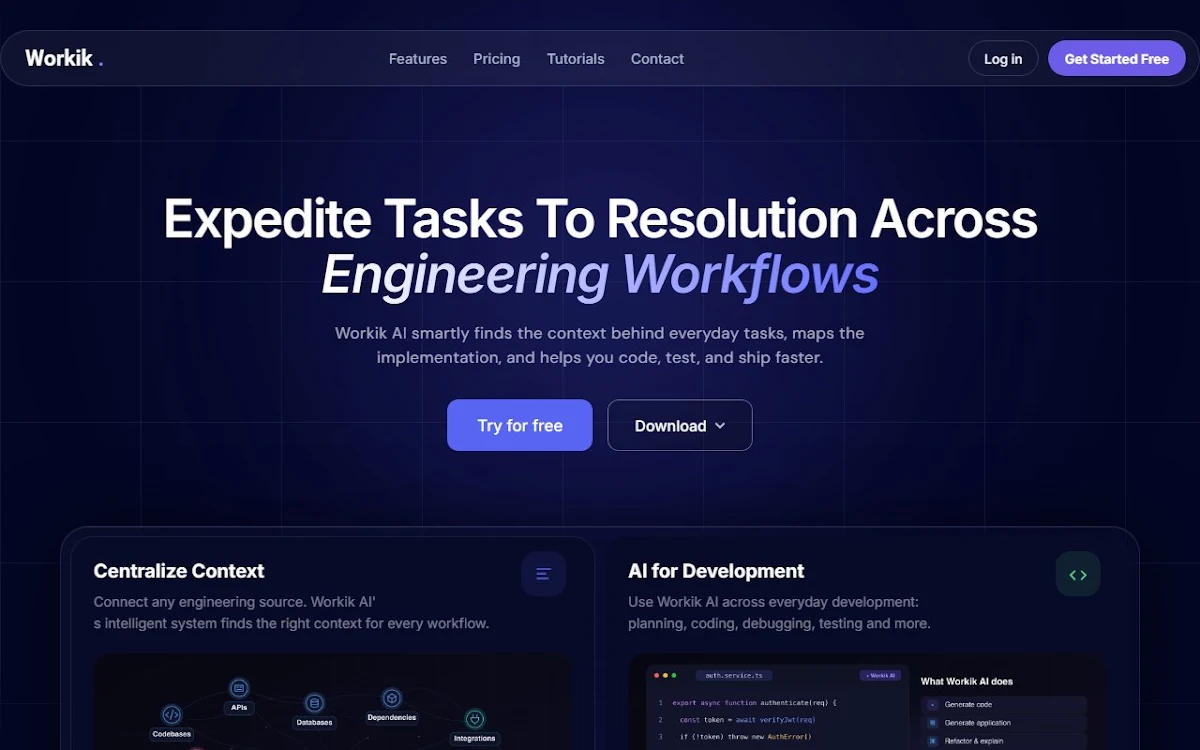Click the Databases label
The image size is (1200, 750).
314,722
